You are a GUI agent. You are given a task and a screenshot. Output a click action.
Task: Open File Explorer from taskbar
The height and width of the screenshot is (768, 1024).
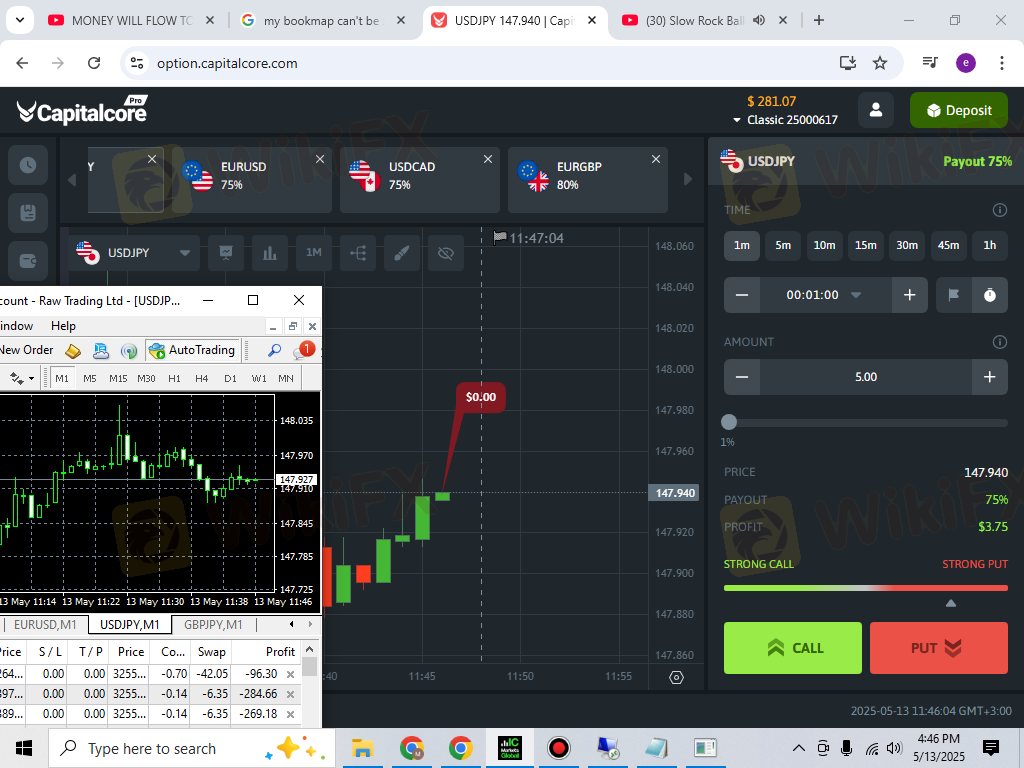pos(362,748)
